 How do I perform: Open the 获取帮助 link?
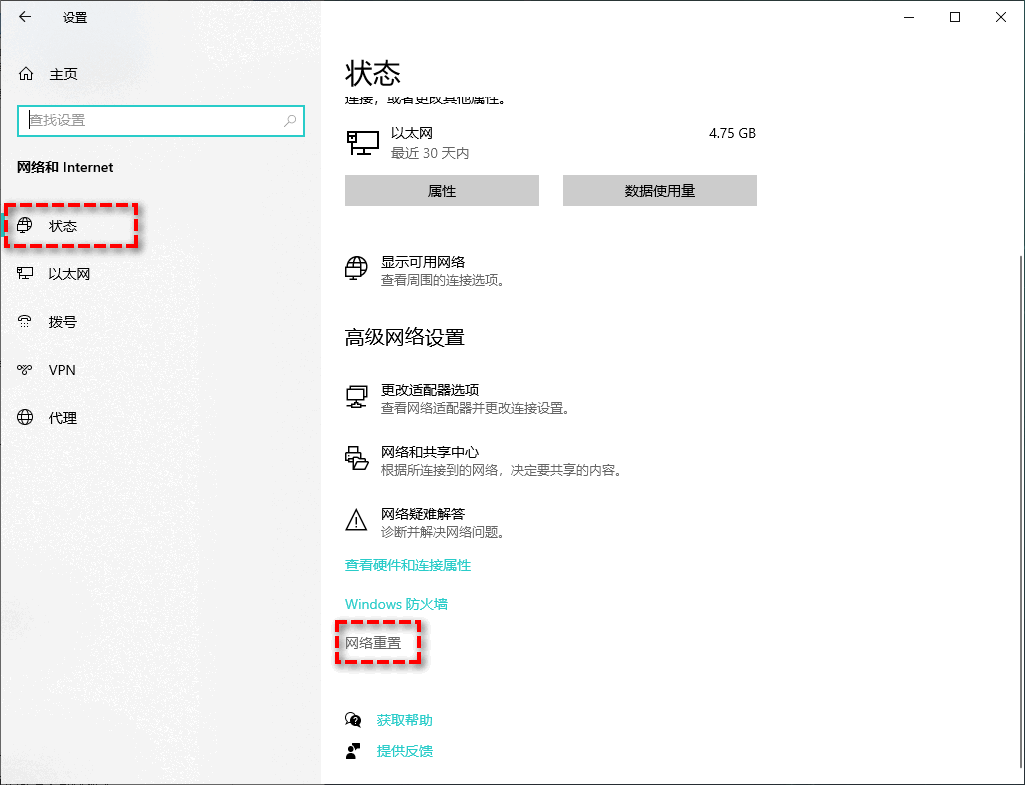coord(405,720)
